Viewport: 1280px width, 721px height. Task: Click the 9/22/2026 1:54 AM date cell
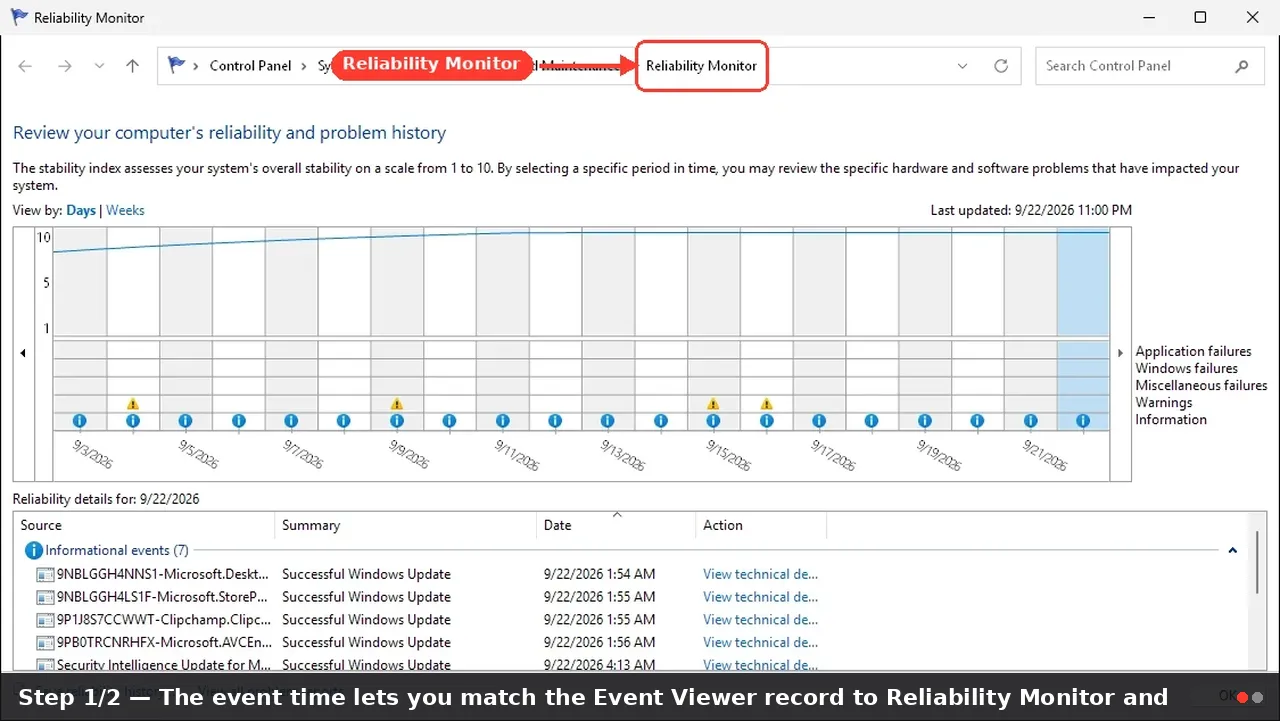pos(599,574)
